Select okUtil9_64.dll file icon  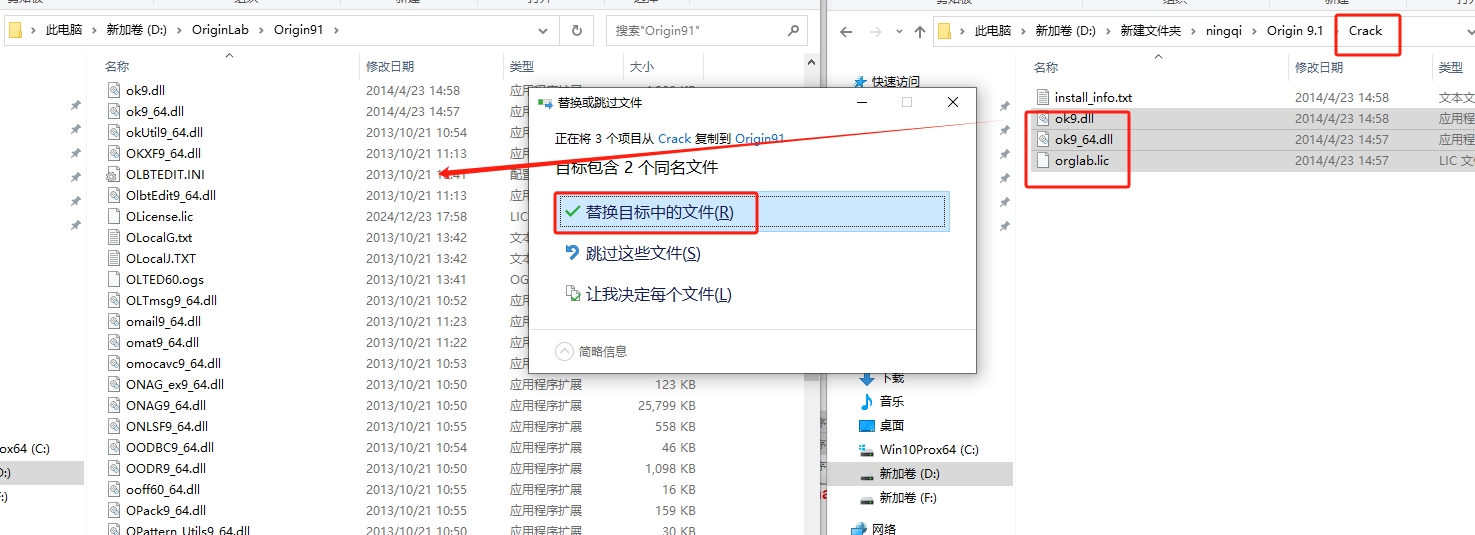[114, 132]
